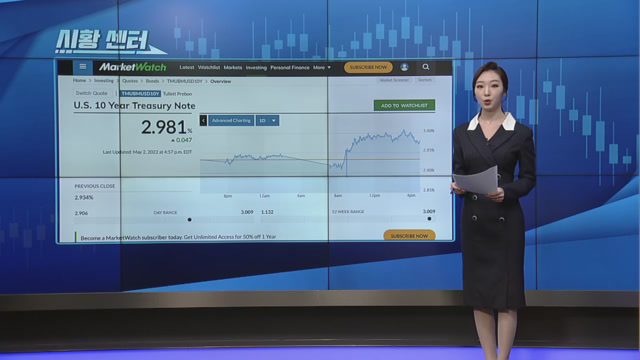Open the 1D time range dropdown
This screenshot has height=360, width=640.
click(x=267, y=120)
